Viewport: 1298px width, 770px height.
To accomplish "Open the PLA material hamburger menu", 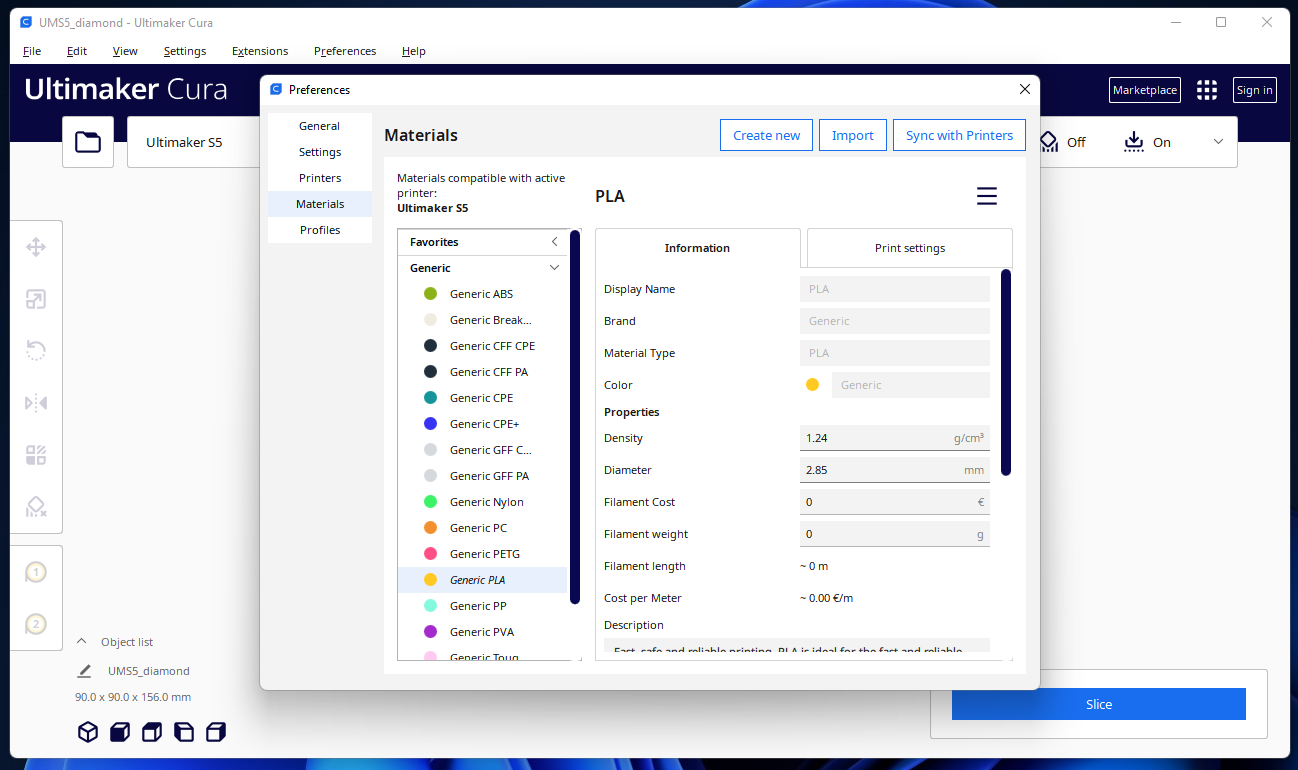I will tap(987, 196).
